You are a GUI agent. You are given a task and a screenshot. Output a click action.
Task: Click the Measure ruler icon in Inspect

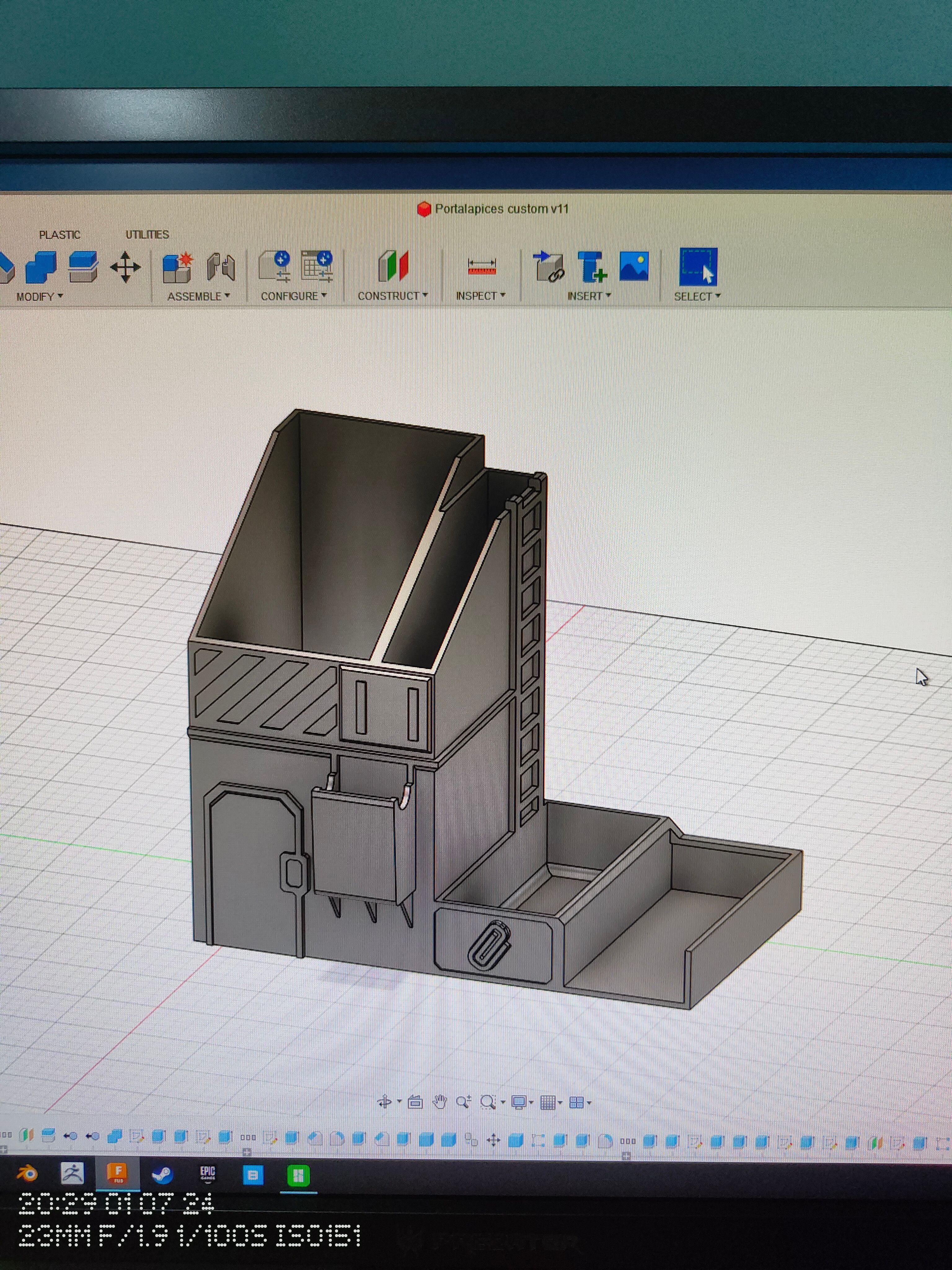[x=482, y=267]
